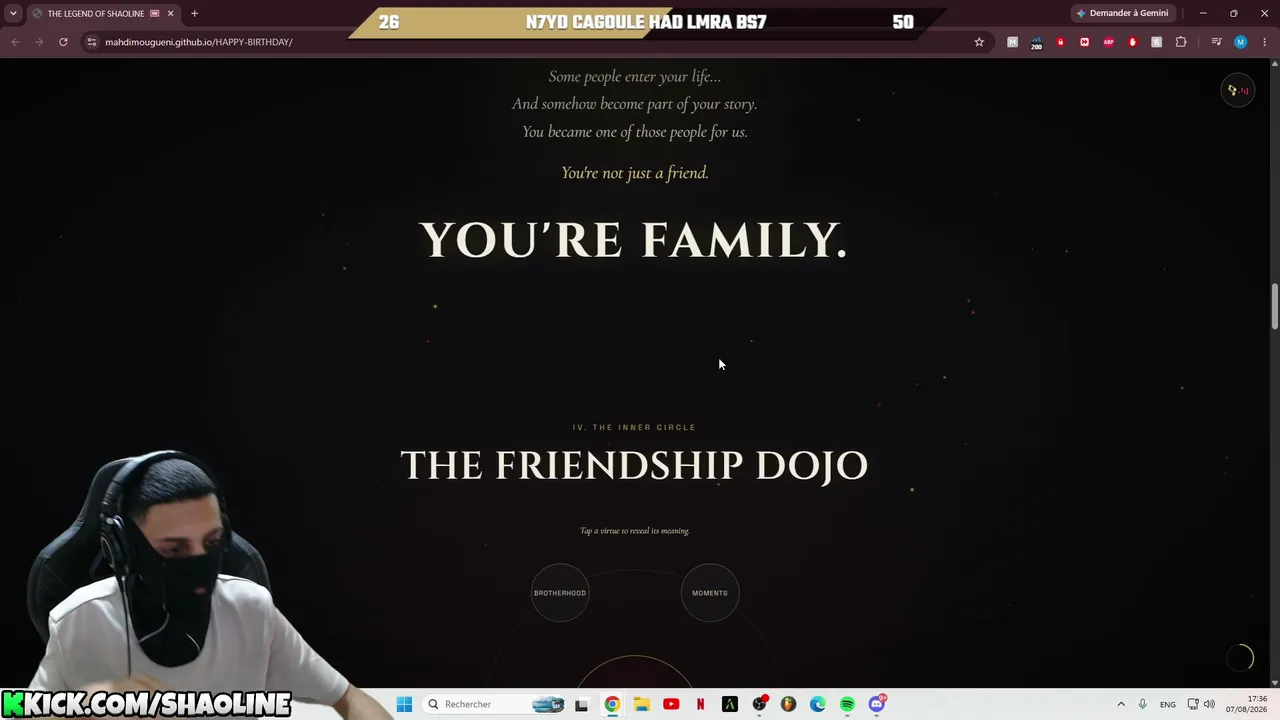Image resolution: width=1280 pixels, height=720 pixels.
Task: Open the Windows Start menu
Action: tap(404, 704)
